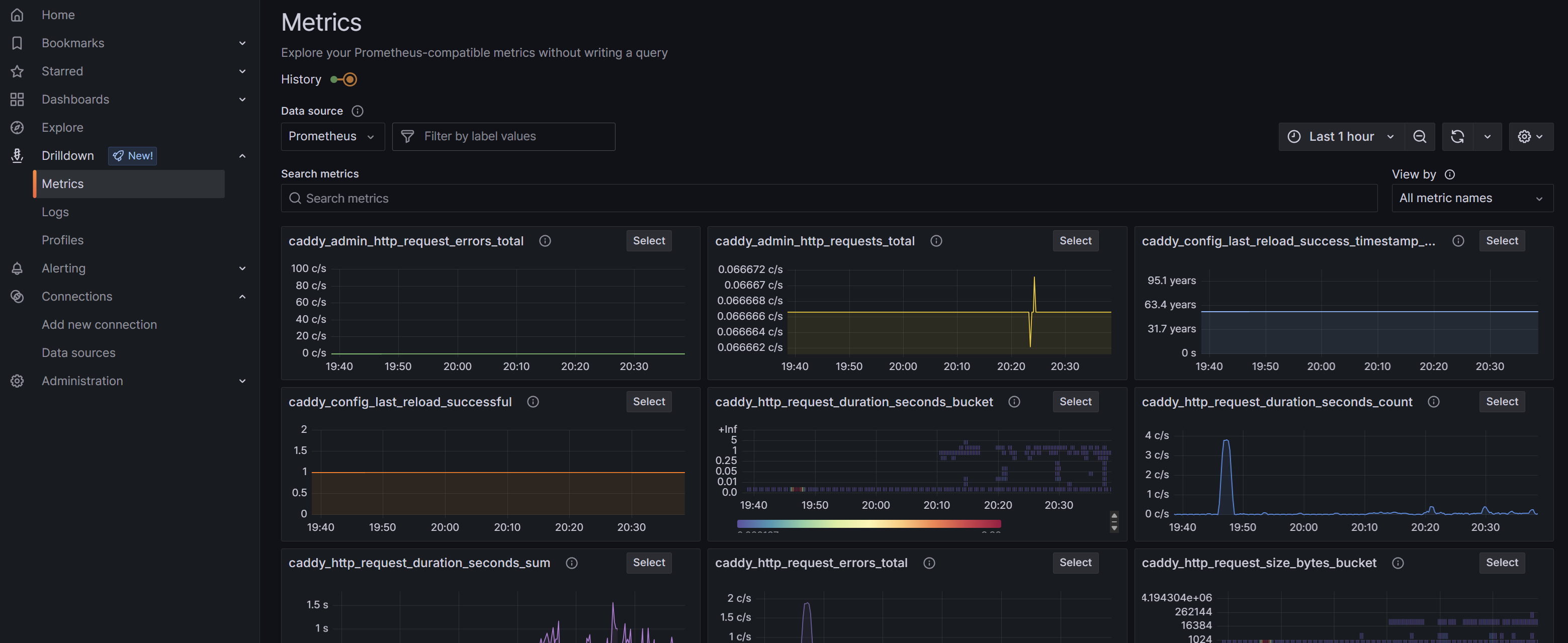Expand the Administration section chevron
The image size is (1568, 643).
[x=242, y=381]
